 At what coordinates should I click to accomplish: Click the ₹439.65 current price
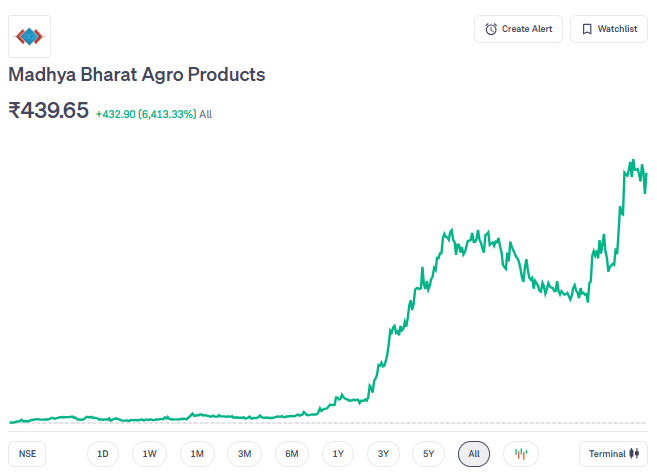coord(49,111)
